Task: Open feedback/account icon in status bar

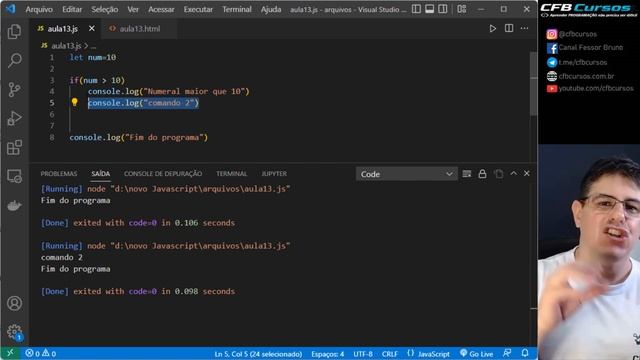Action: tap(507, 353)
